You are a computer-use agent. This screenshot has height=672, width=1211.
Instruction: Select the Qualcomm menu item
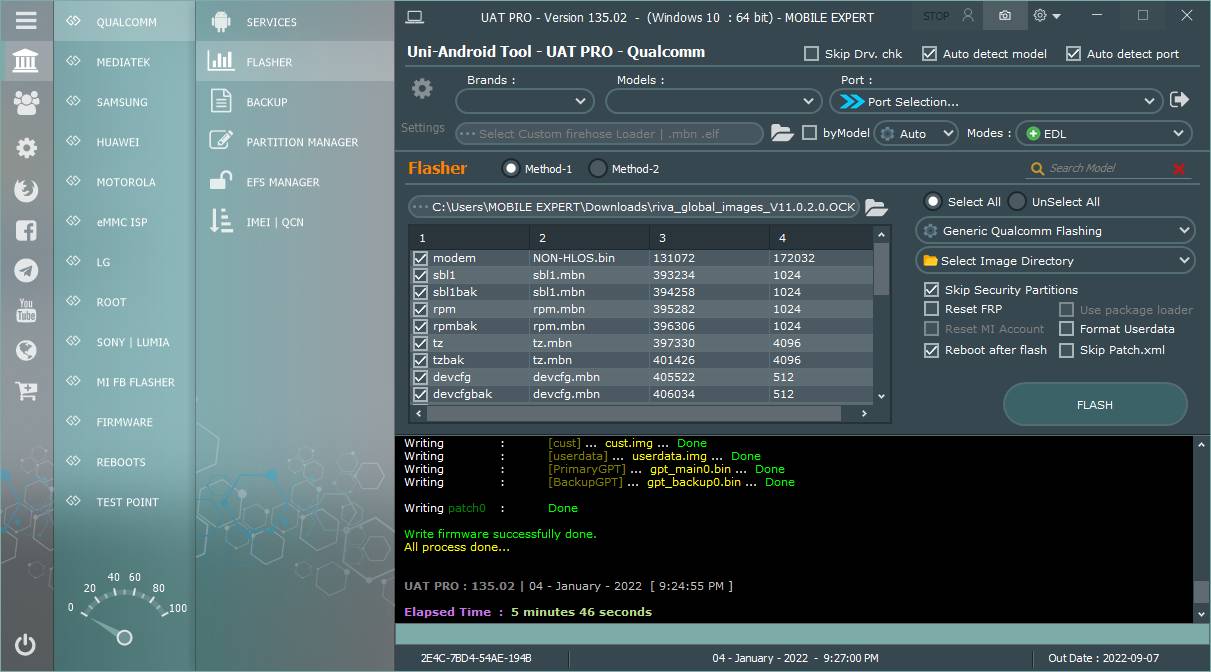[x=124, y=21]
